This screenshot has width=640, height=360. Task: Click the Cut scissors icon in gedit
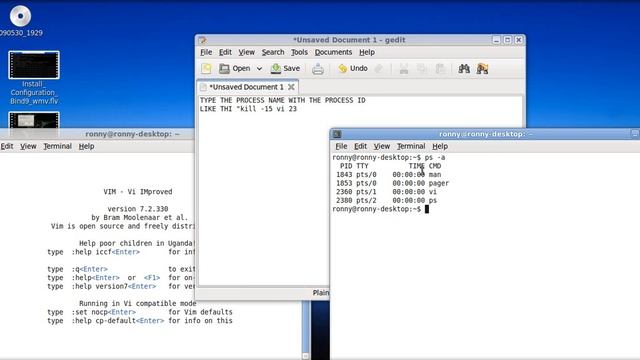[404, 69]
